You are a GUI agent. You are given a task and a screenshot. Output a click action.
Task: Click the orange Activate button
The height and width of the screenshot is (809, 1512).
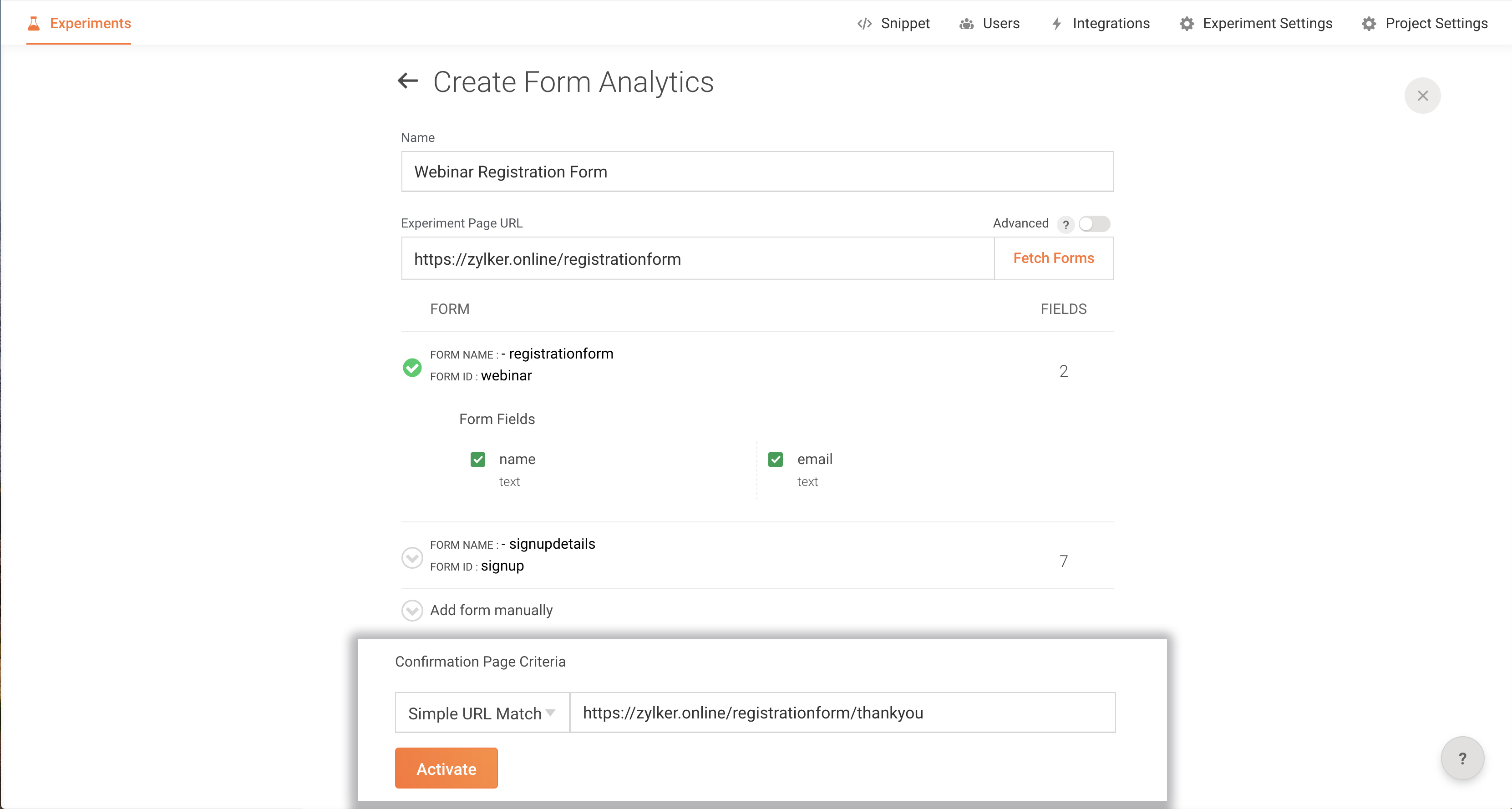[446, 768]
